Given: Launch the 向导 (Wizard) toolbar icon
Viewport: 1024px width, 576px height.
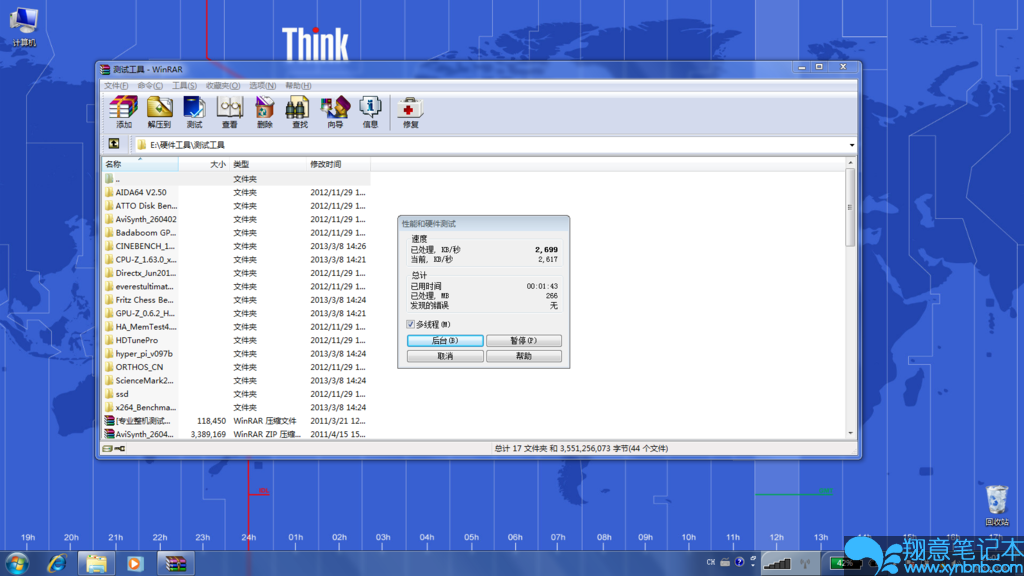Looking at the screenshot, I should pos(334,111).
